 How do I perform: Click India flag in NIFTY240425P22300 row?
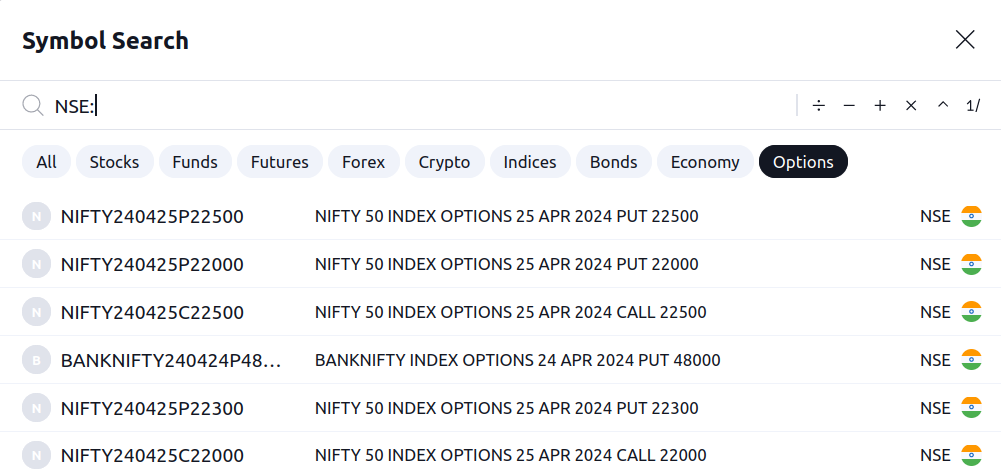click(x=971, y=408)
